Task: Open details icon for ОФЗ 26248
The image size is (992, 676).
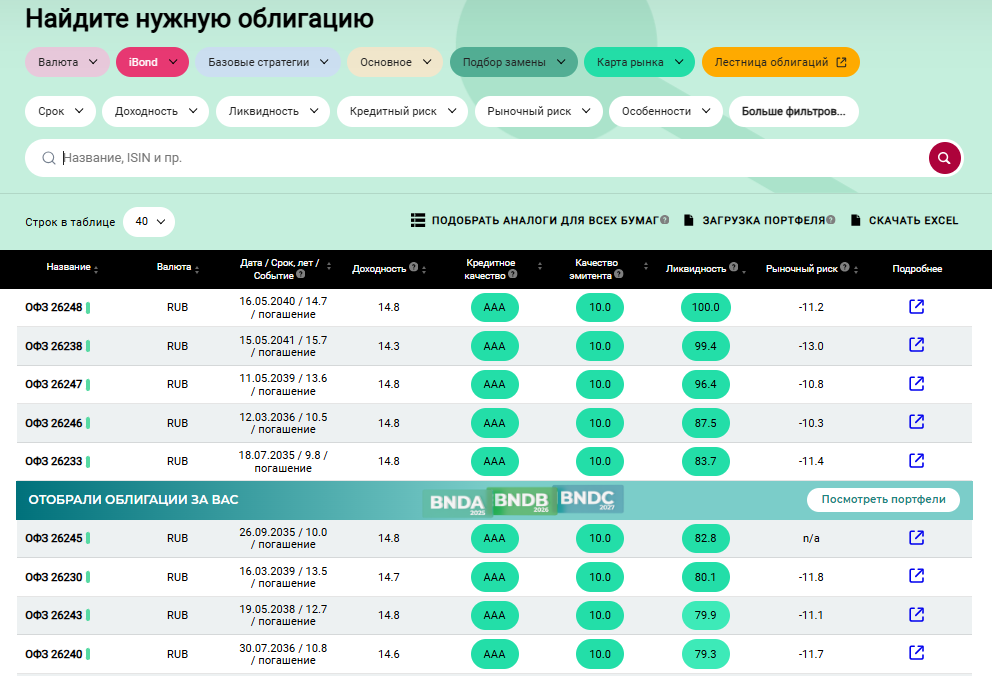Action: point(916,307)
